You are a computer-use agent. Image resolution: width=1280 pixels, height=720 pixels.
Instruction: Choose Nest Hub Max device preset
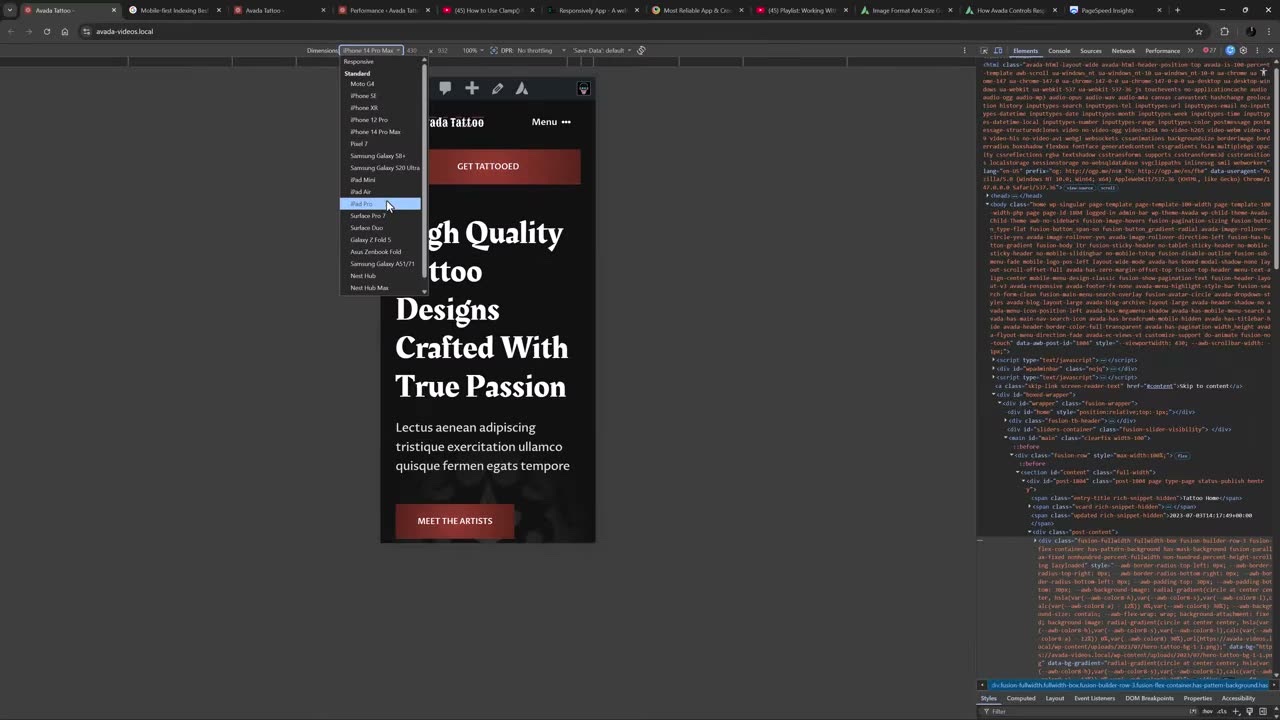380,288
